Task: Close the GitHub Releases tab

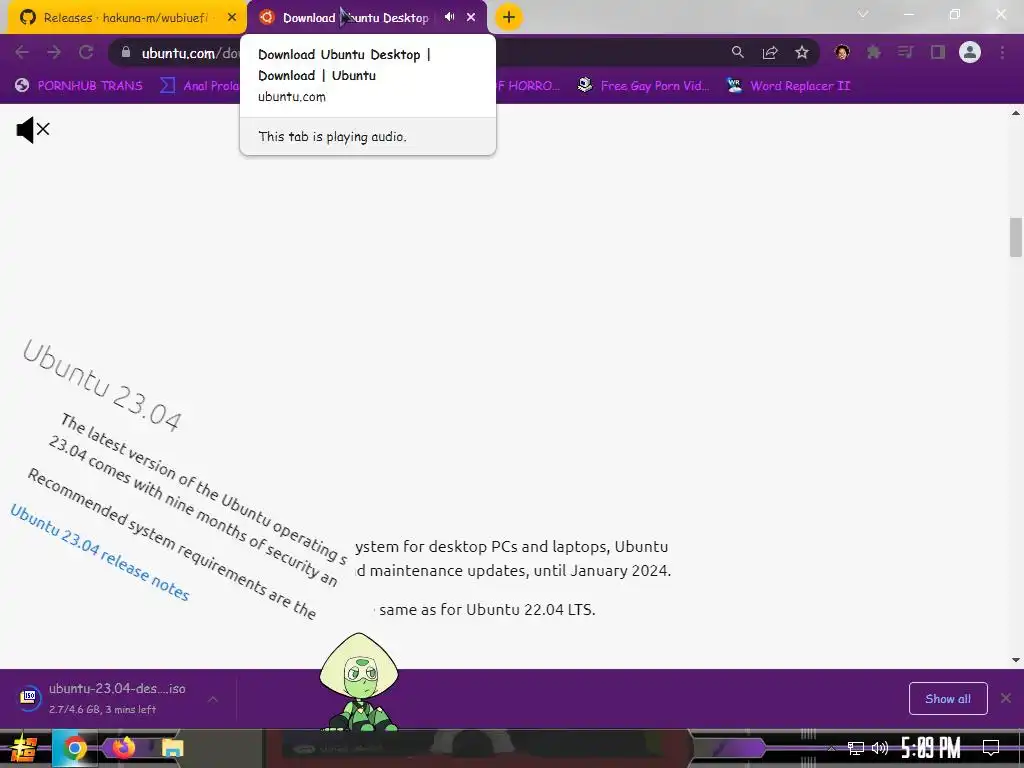Action: pyautogui.click(x=232, y=18)
